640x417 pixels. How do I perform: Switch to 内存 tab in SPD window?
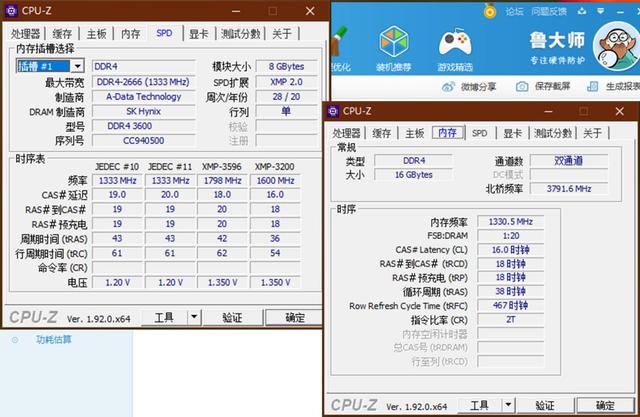tap(131, 34)
